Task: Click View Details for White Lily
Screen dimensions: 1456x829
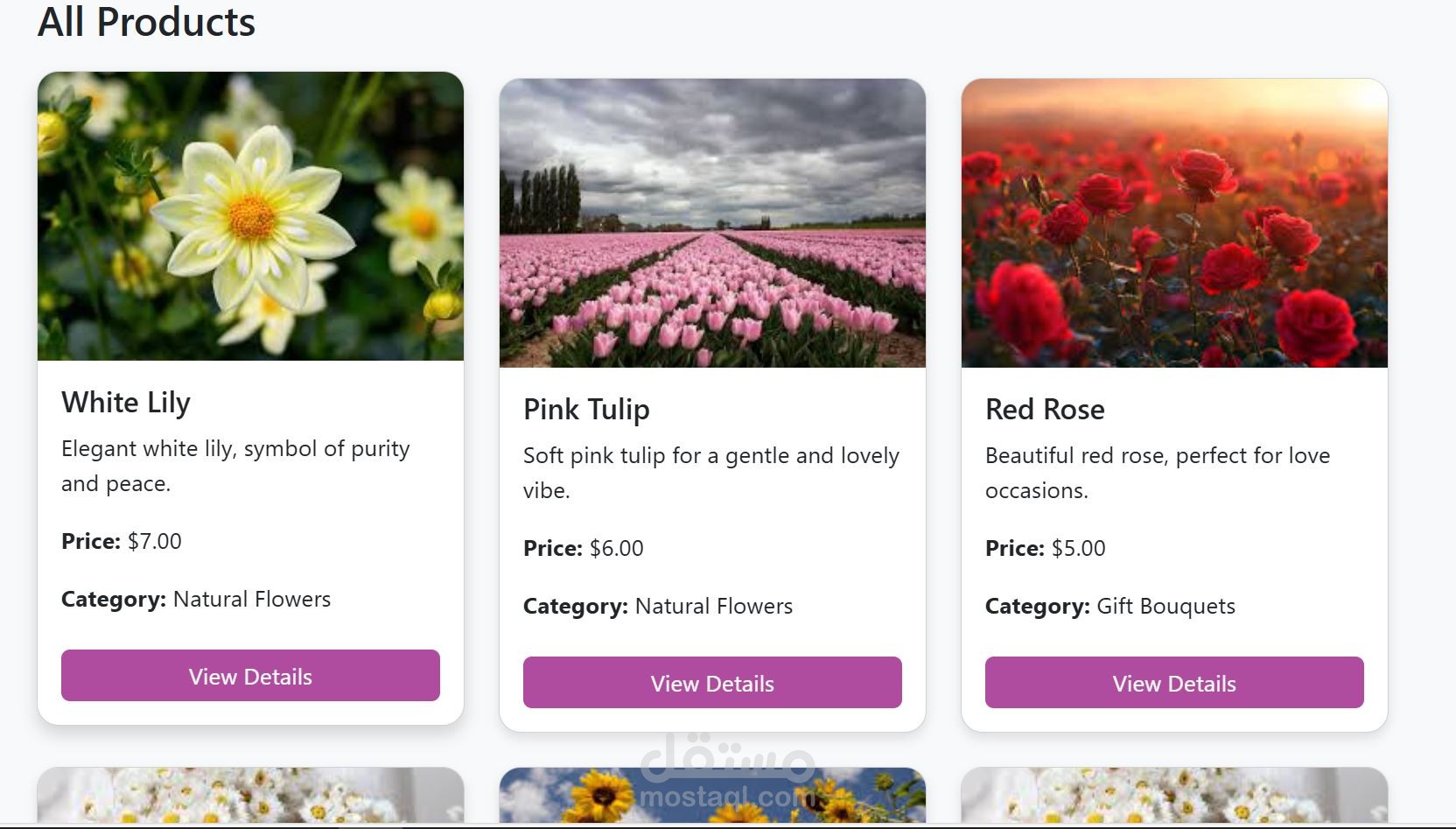Action: click(250, 676)
